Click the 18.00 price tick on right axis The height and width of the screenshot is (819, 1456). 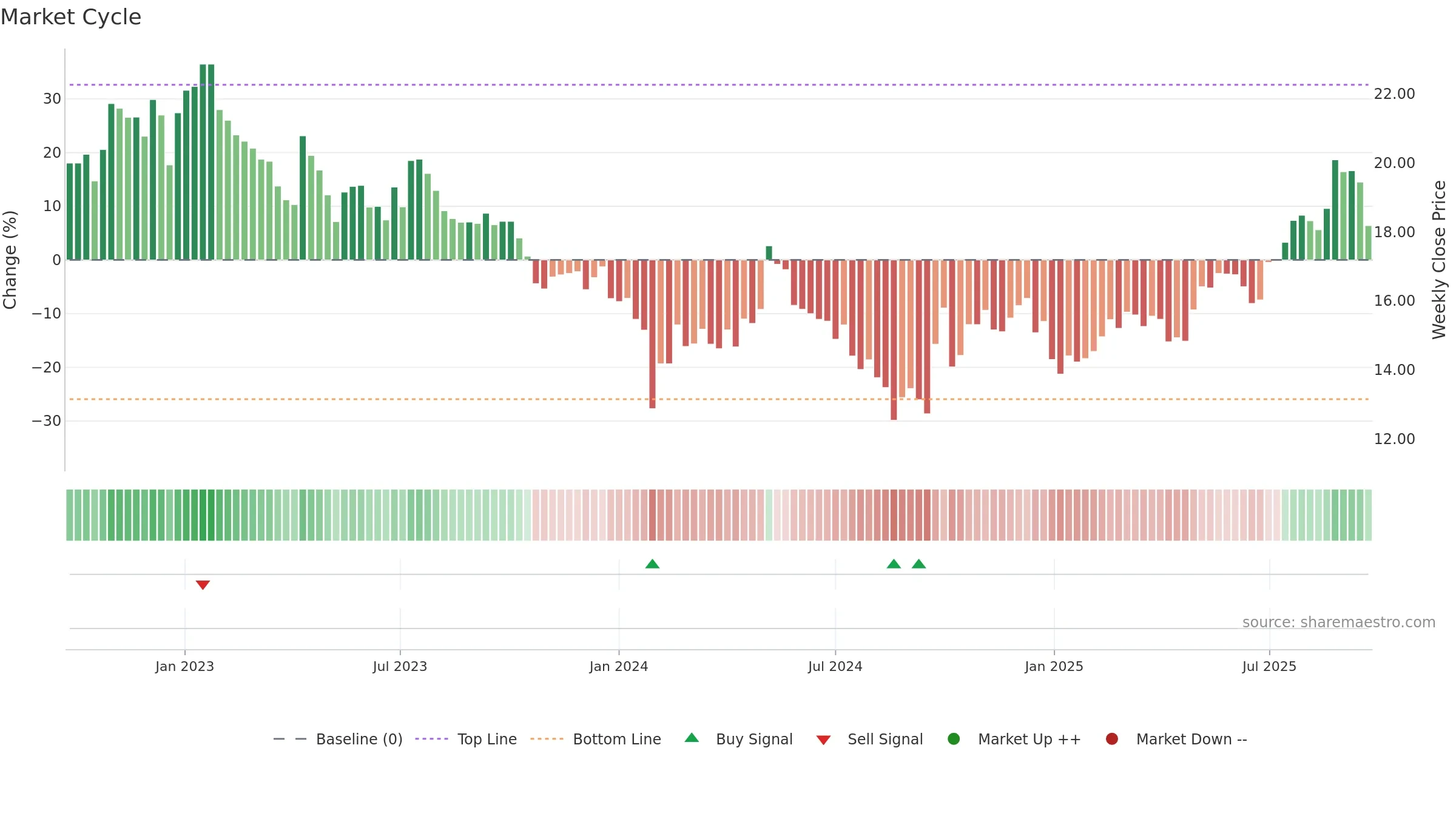1395,232
